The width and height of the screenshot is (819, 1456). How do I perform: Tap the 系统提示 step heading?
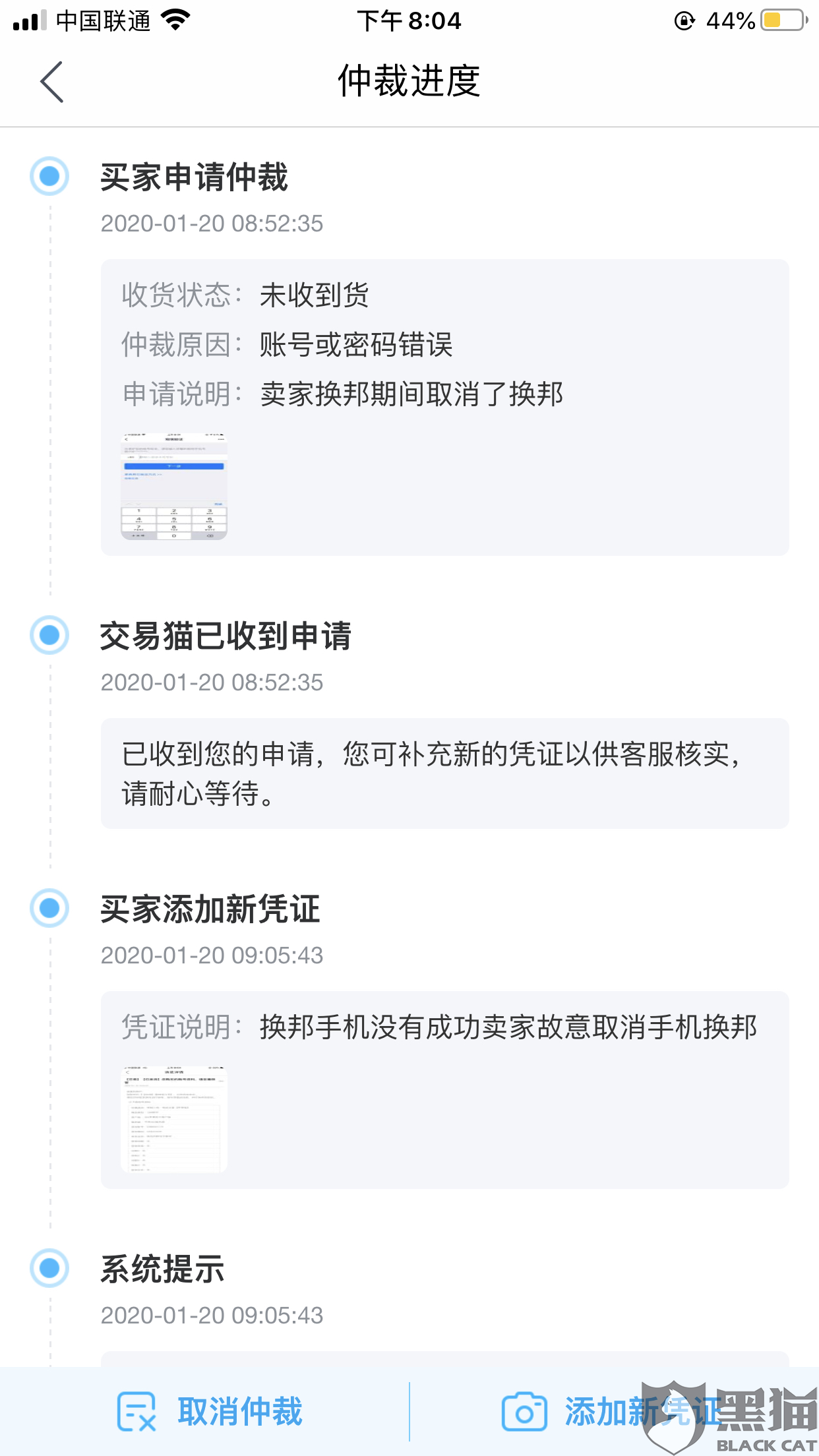point(162,1269)
